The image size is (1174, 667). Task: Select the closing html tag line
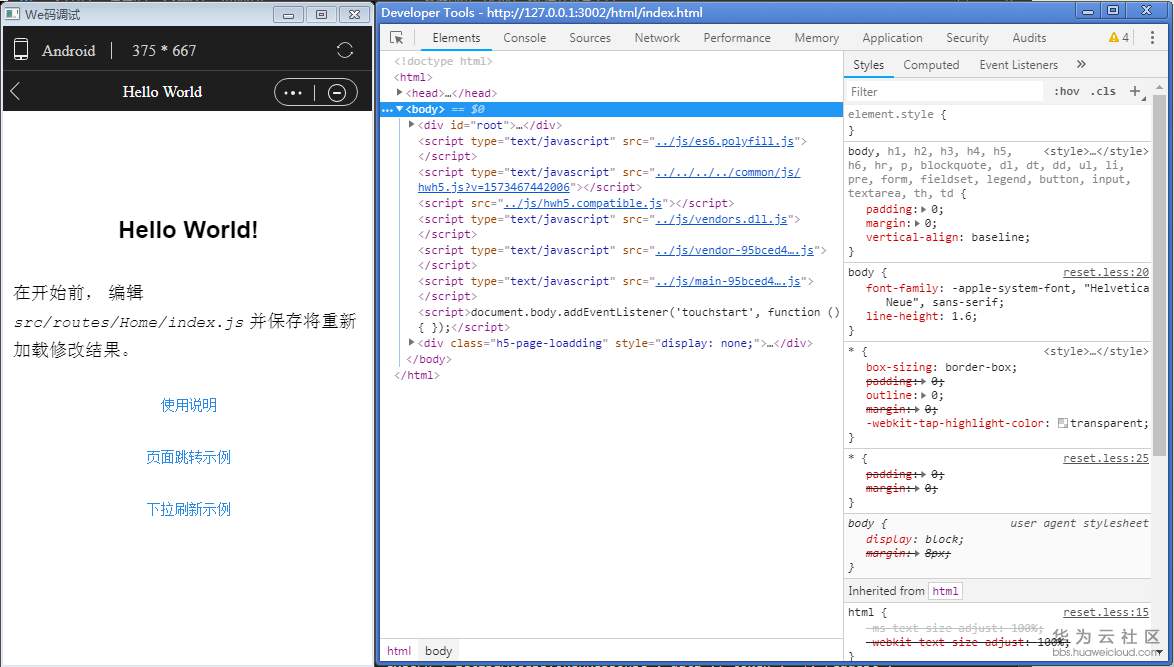coord(416,375)
